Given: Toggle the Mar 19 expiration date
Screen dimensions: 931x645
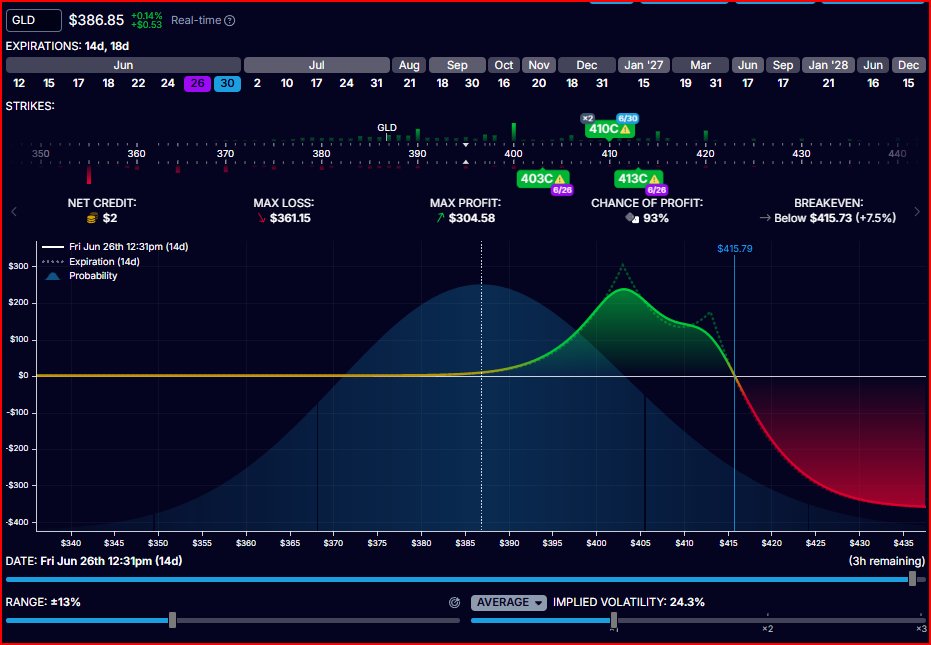Looking at the screenshot, I should tap(685, 84).
